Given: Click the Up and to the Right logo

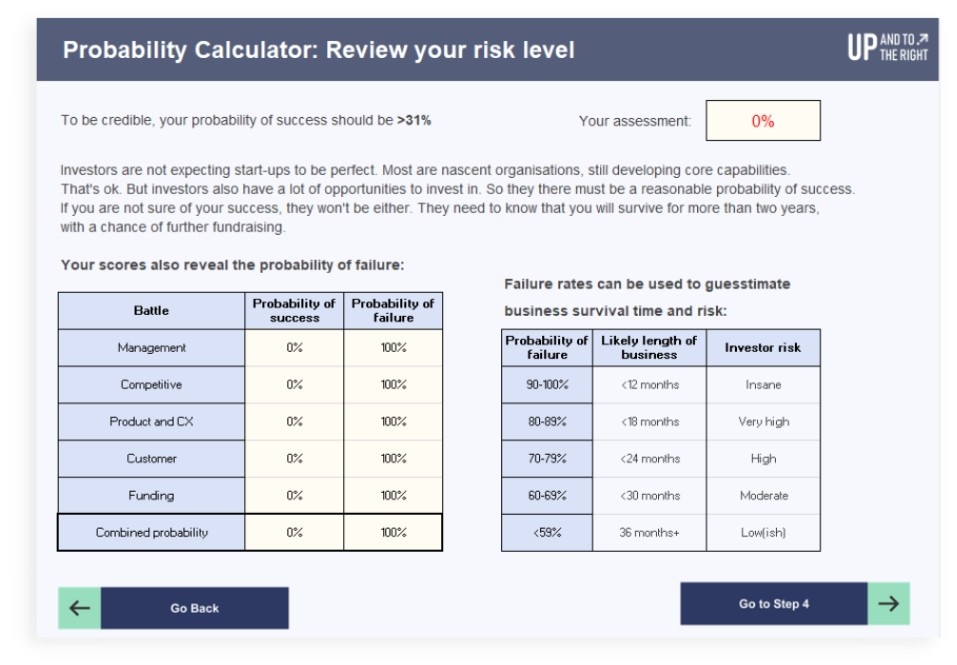Looking at the screenshot, I should click(x=887, y=47).
